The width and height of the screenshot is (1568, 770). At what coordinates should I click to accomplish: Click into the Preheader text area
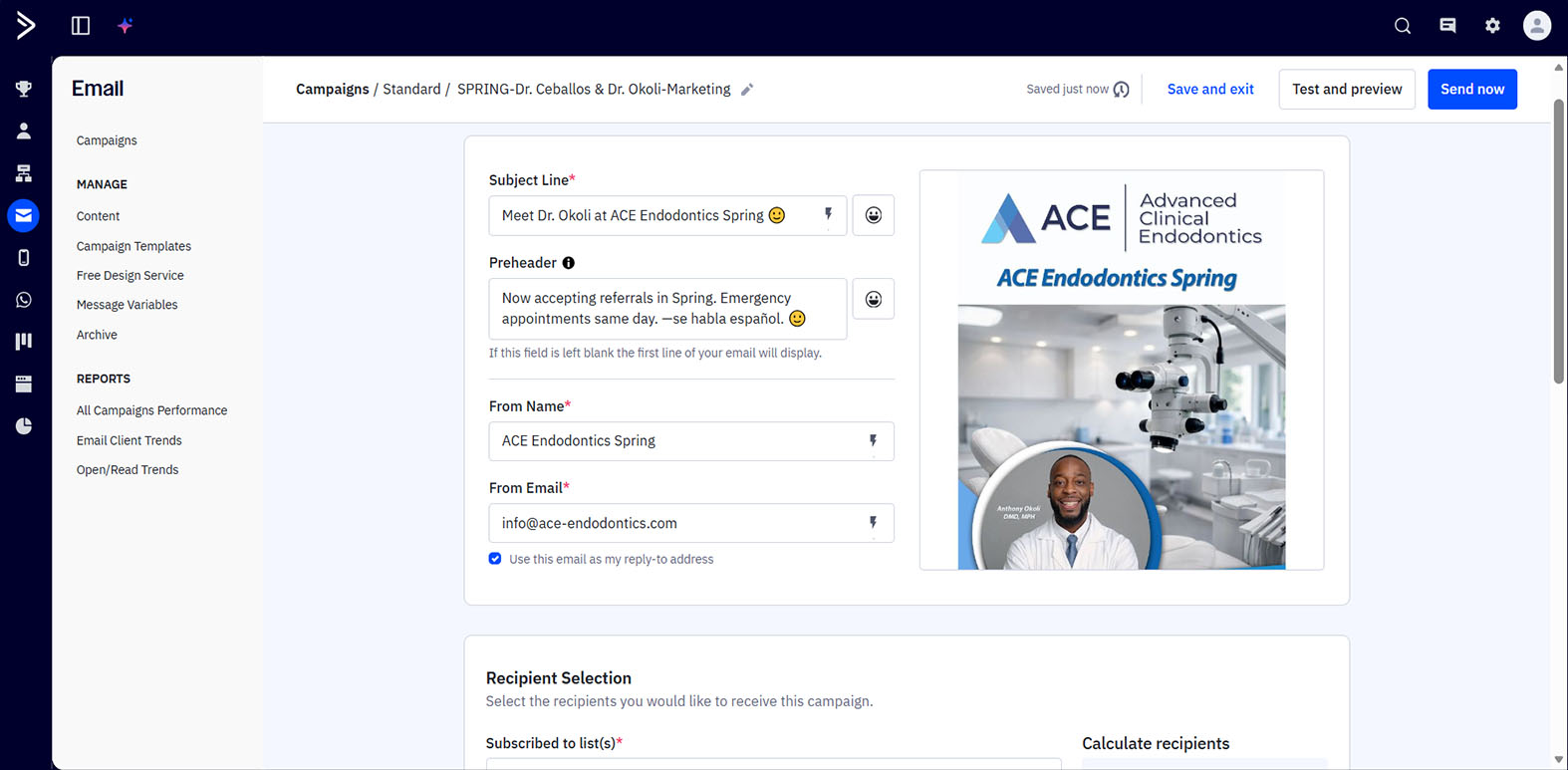(667, 309)
